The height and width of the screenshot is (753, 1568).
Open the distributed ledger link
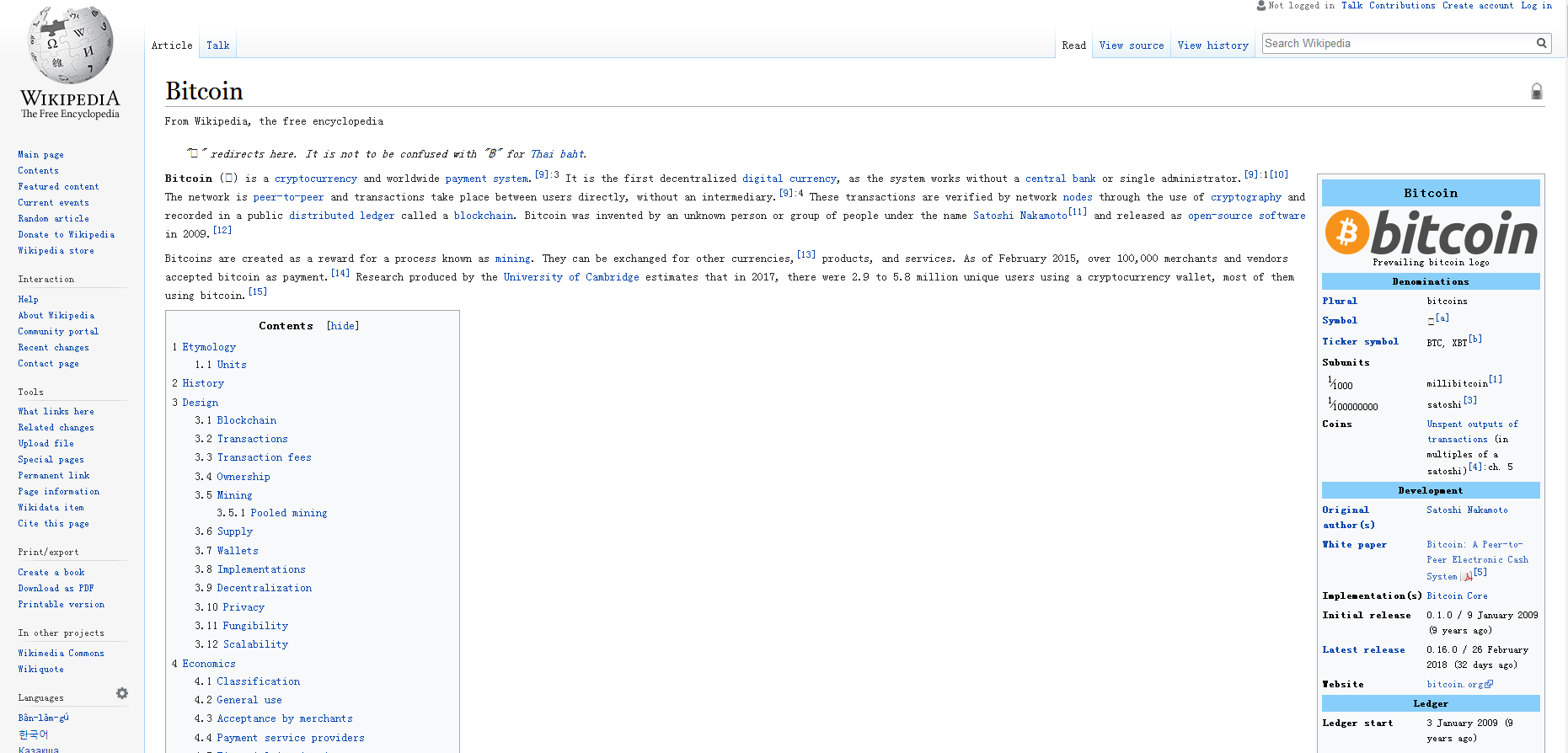pyautogui.click(x=341, y=216)
